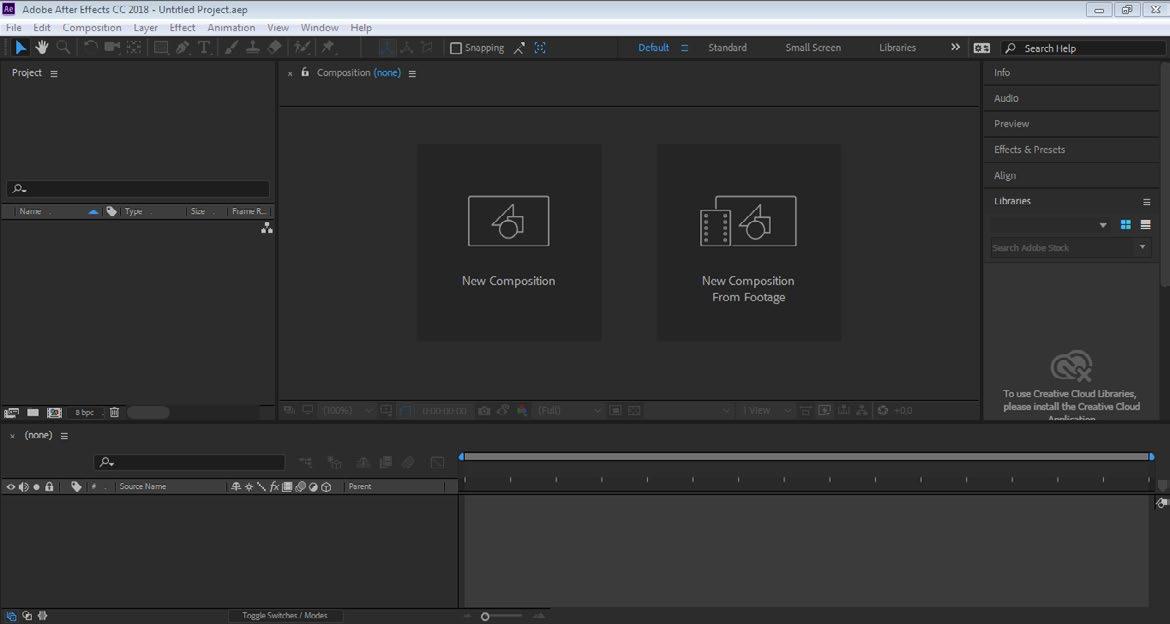The image size is (1170, 624).
Task: Click the new composition icon in Project footer
Action: 54,412
